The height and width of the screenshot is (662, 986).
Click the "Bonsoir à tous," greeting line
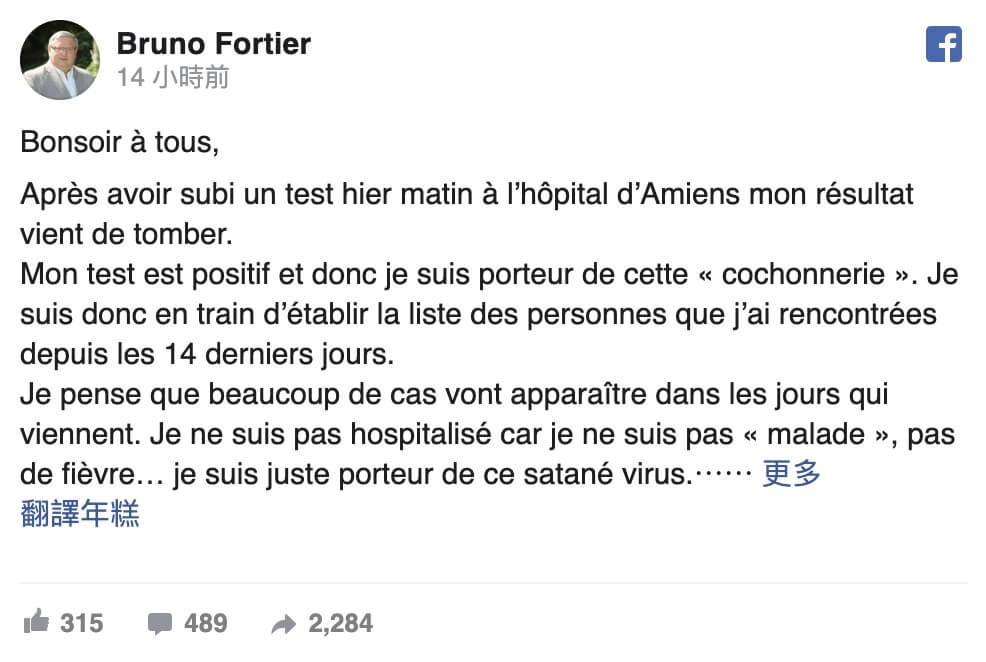pos(119,141)
